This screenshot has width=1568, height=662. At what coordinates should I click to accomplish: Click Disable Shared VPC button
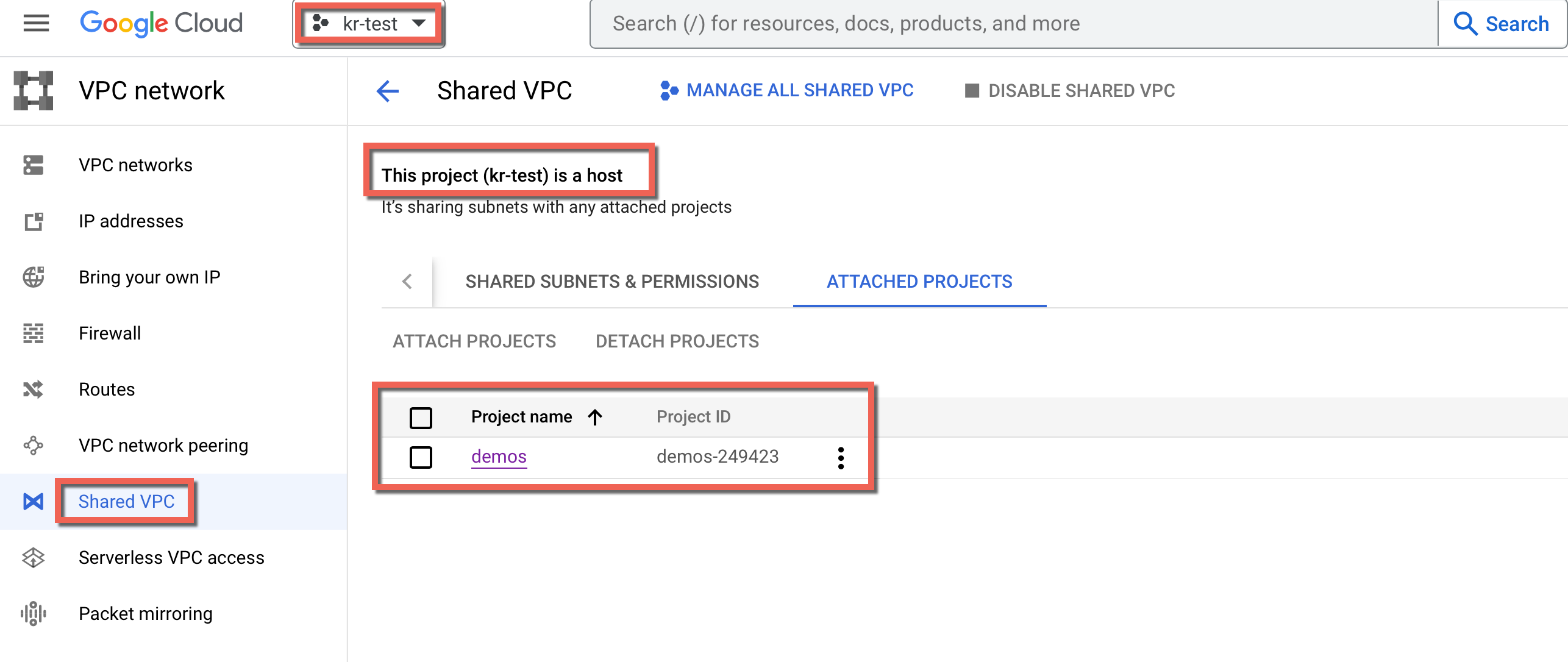pos(1070,91)
